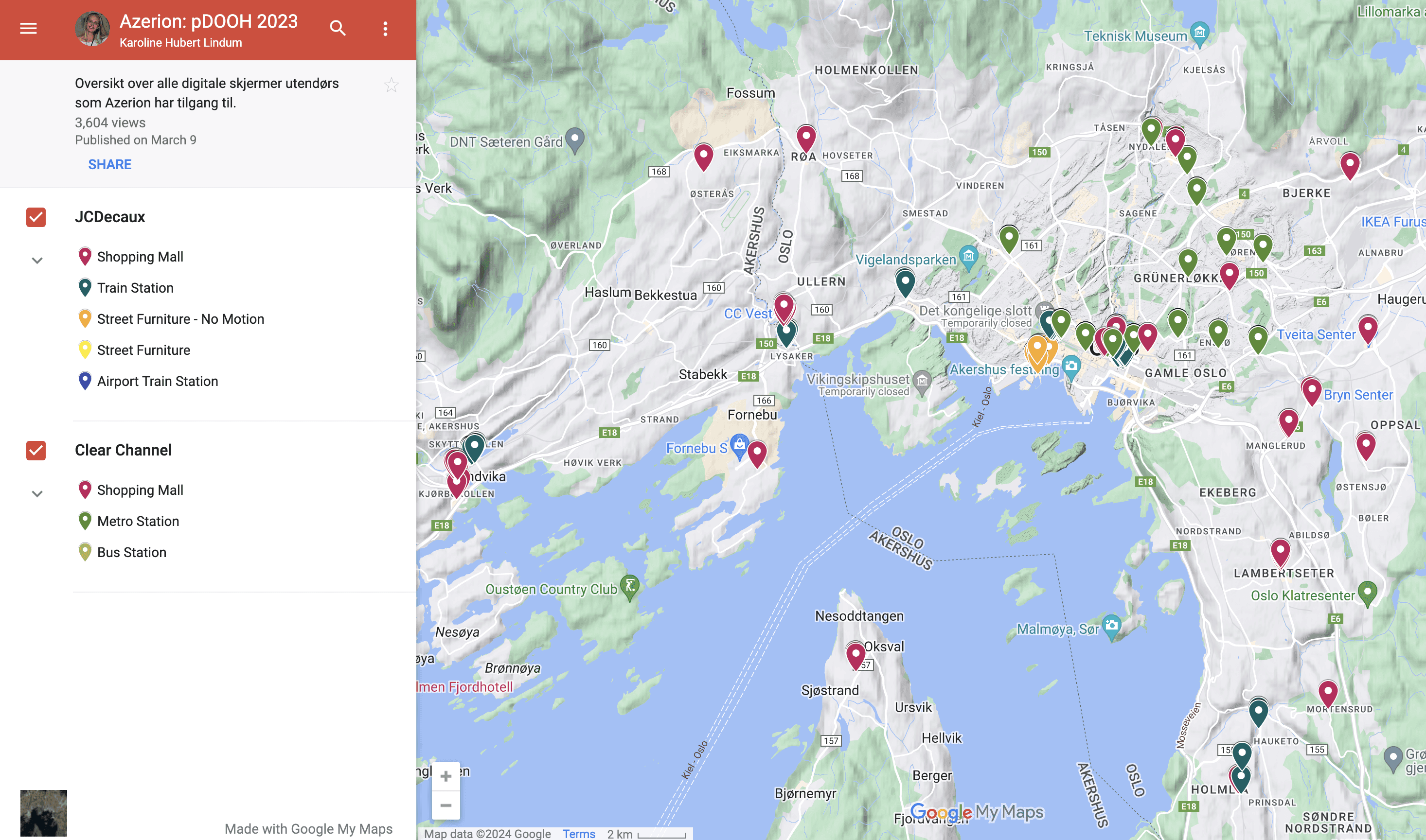1426x840 pixels.
Task: Click teal train pin near Hauketo
Action: (x=1258, y=712)
